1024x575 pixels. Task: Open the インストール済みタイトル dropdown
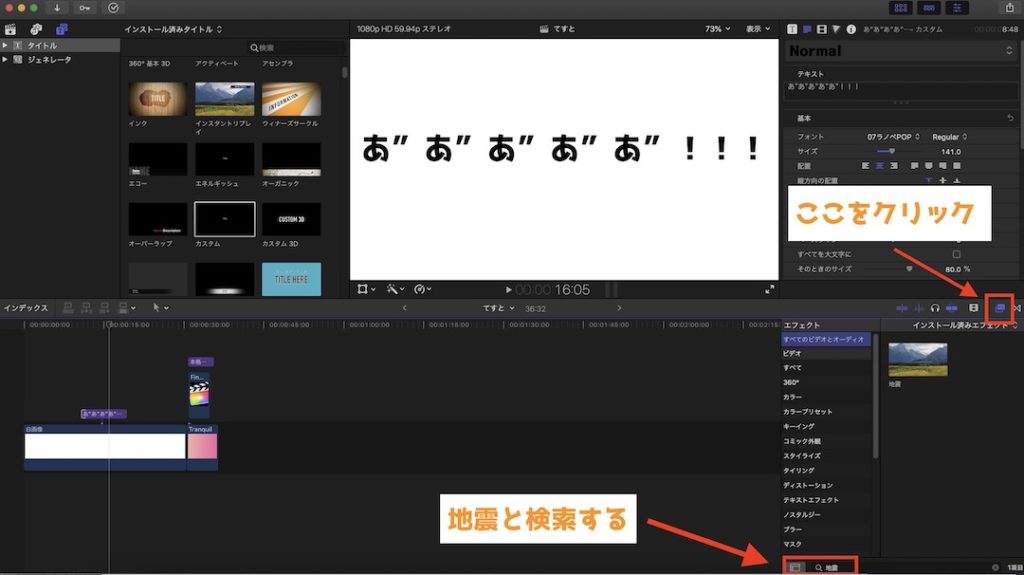173,29
